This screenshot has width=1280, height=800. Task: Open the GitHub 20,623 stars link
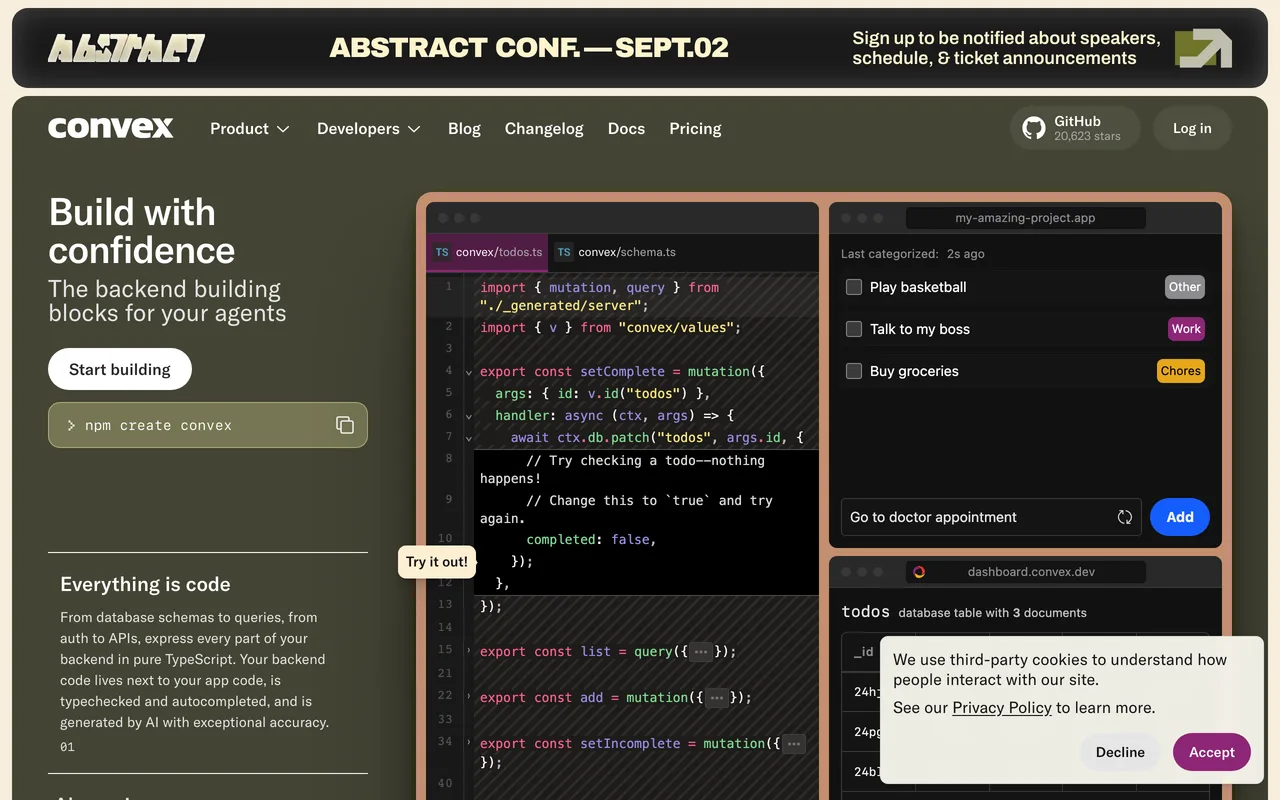click(x=1075, y=128)
